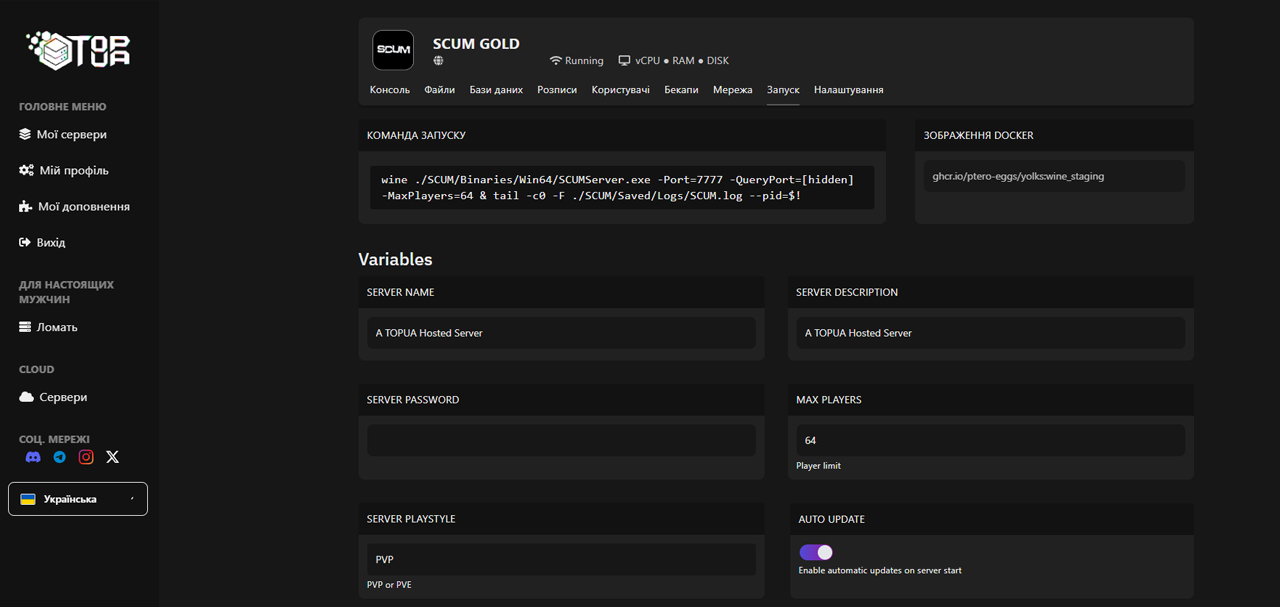Focus the Server Name text field

pos(561,333)
